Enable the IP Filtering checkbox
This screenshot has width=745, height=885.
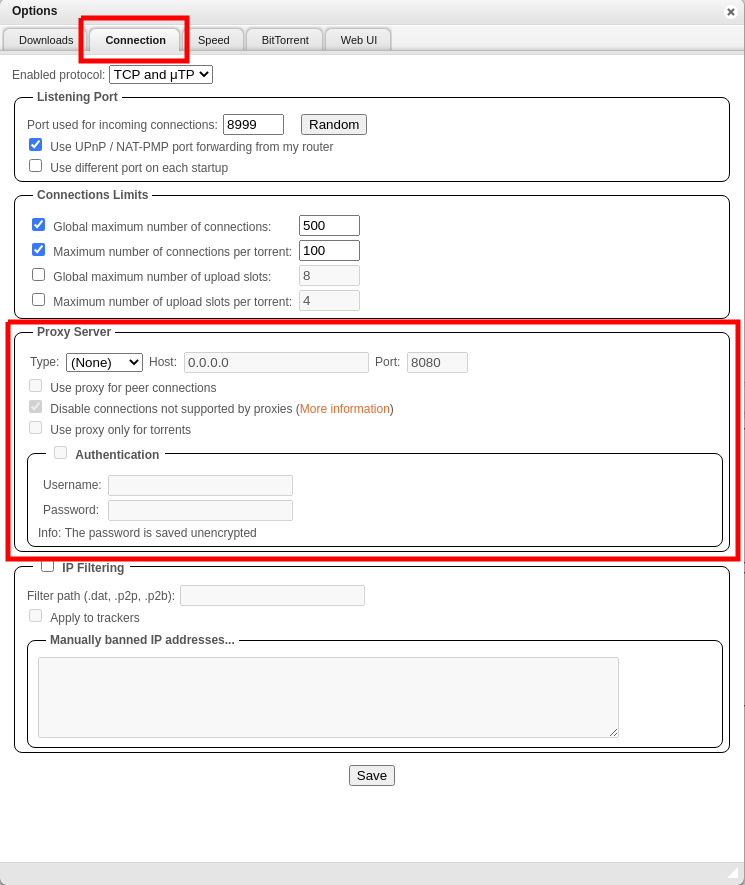point(47,566)
